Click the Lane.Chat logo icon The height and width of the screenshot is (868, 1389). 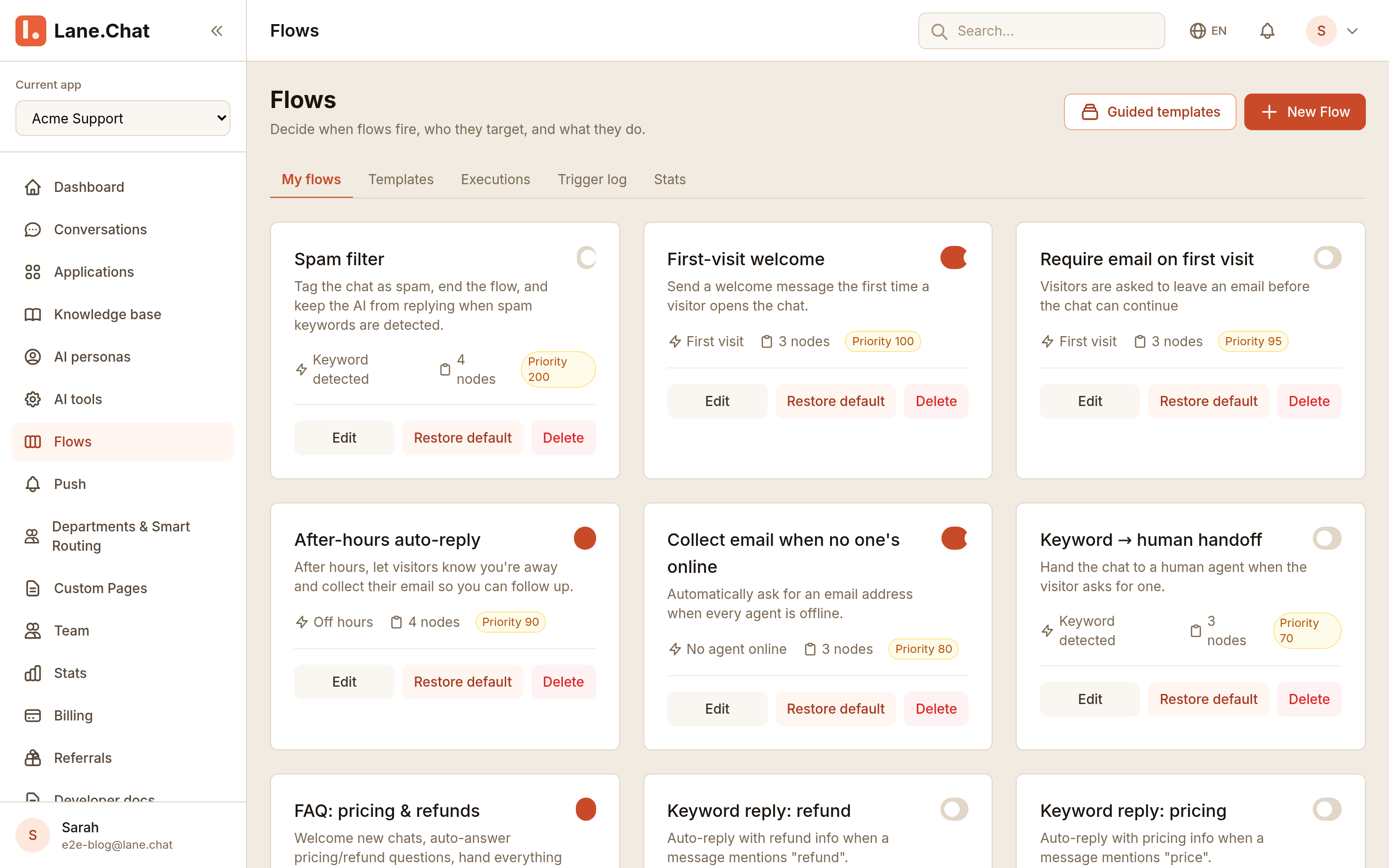pos(30,30)
